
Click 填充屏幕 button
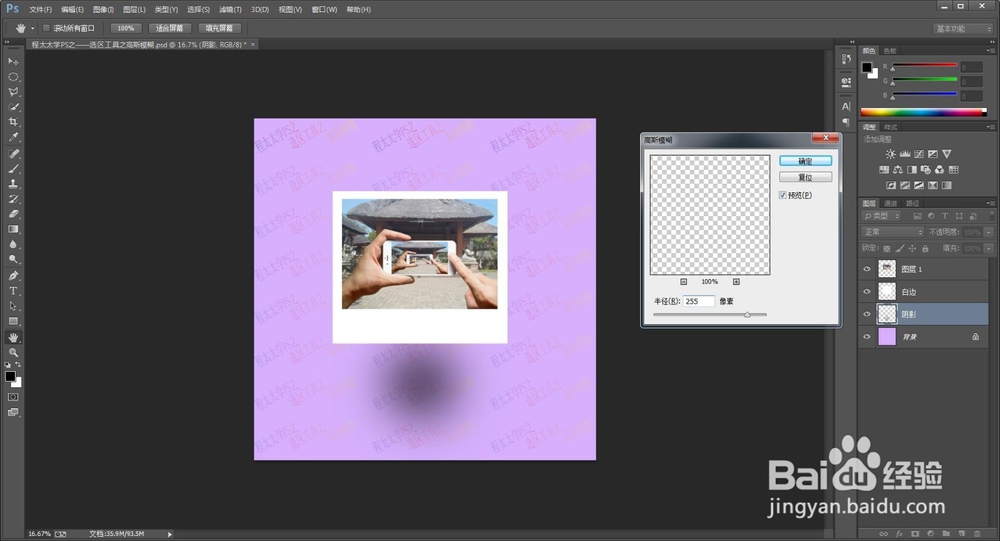(x=219, y=28)
